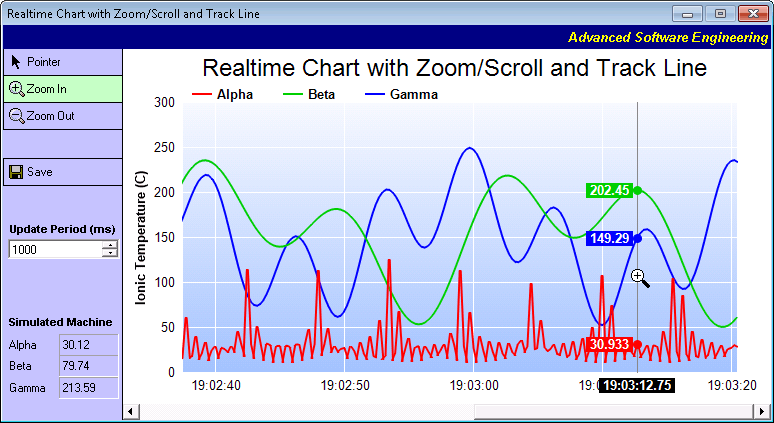Click the Save floppy disk icon
This screenshot has height=423, width=774.
click(16, 172)
